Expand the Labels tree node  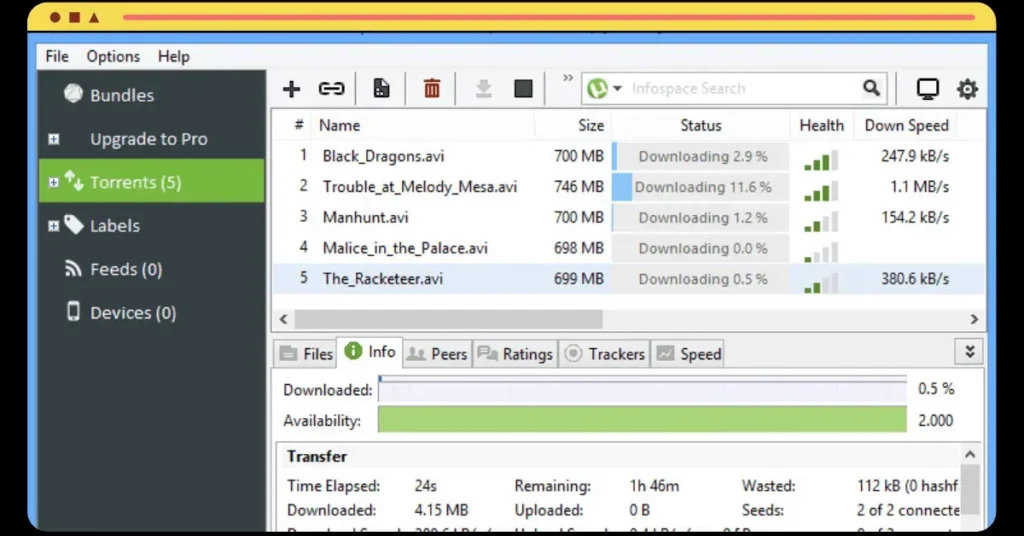[54, 226]
